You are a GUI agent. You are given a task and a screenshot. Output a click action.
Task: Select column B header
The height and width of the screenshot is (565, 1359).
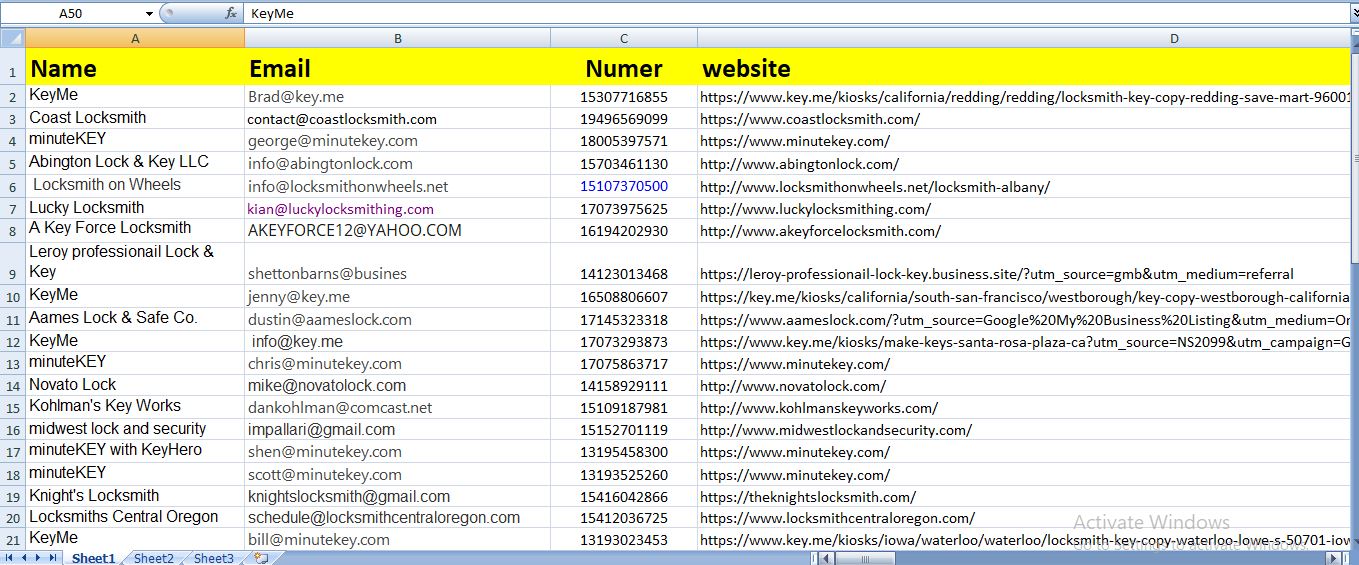pyautogui.click(x=397, y=38)
